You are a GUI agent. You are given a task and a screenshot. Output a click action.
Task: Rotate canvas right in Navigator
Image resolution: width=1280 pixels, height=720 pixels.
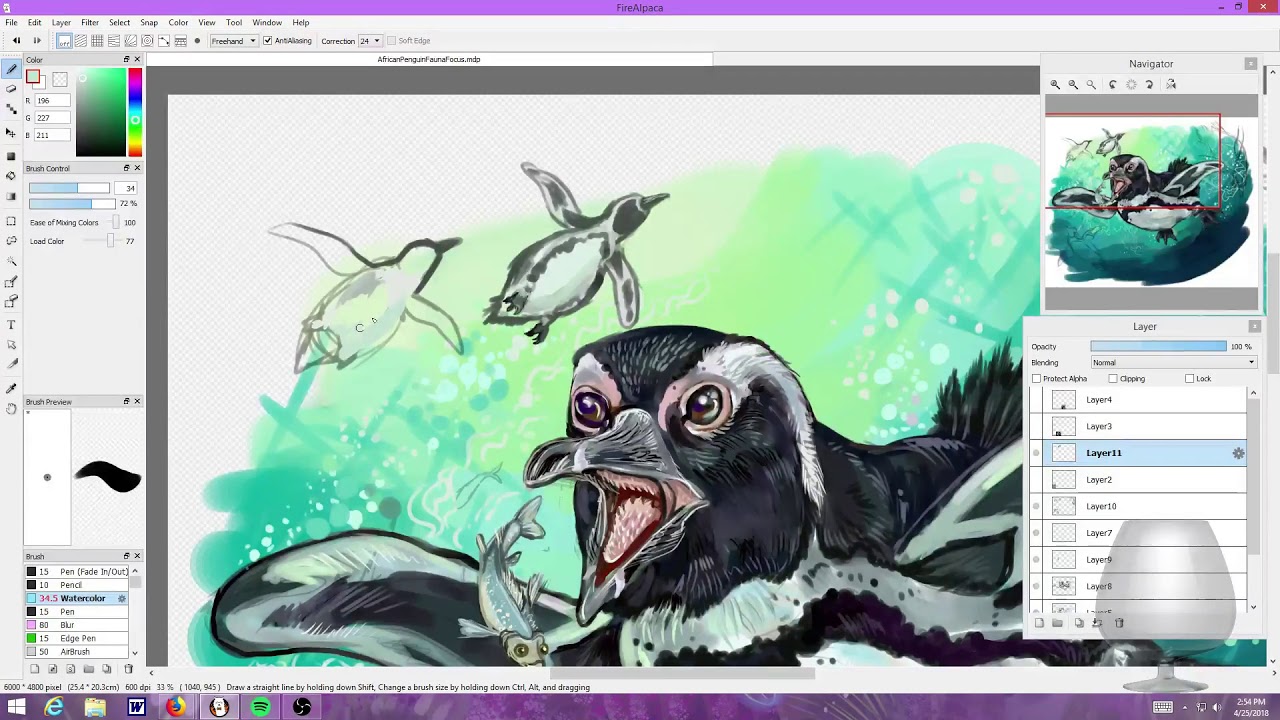(x=1150, y=85)
